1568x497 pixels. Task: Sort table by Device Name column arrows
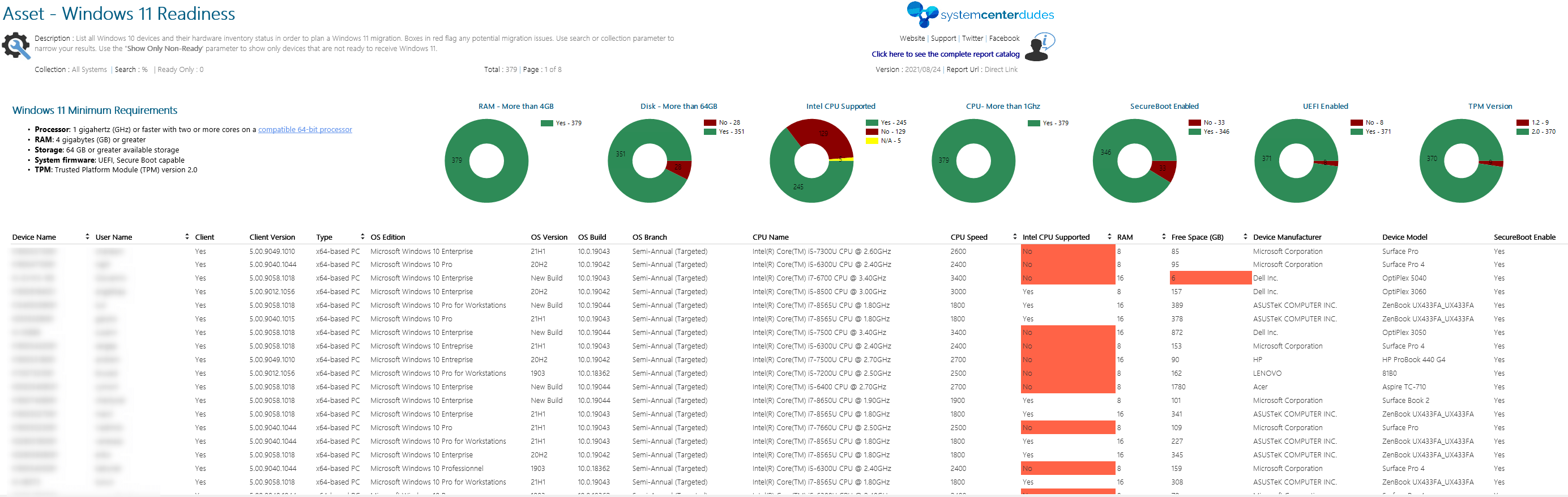pos(88,236)
